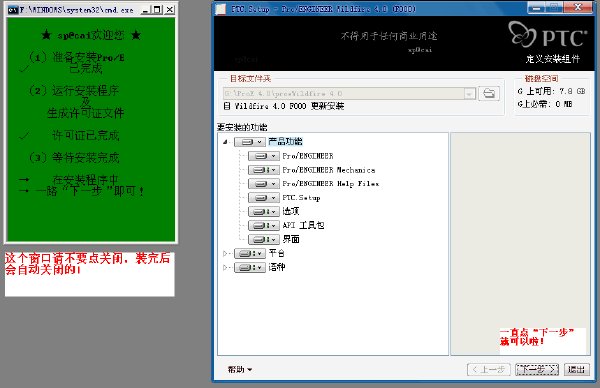
Task: Open the Pro/ENGINEER component install dropdown
Action: pyautogui.click(x=264, y=156)
